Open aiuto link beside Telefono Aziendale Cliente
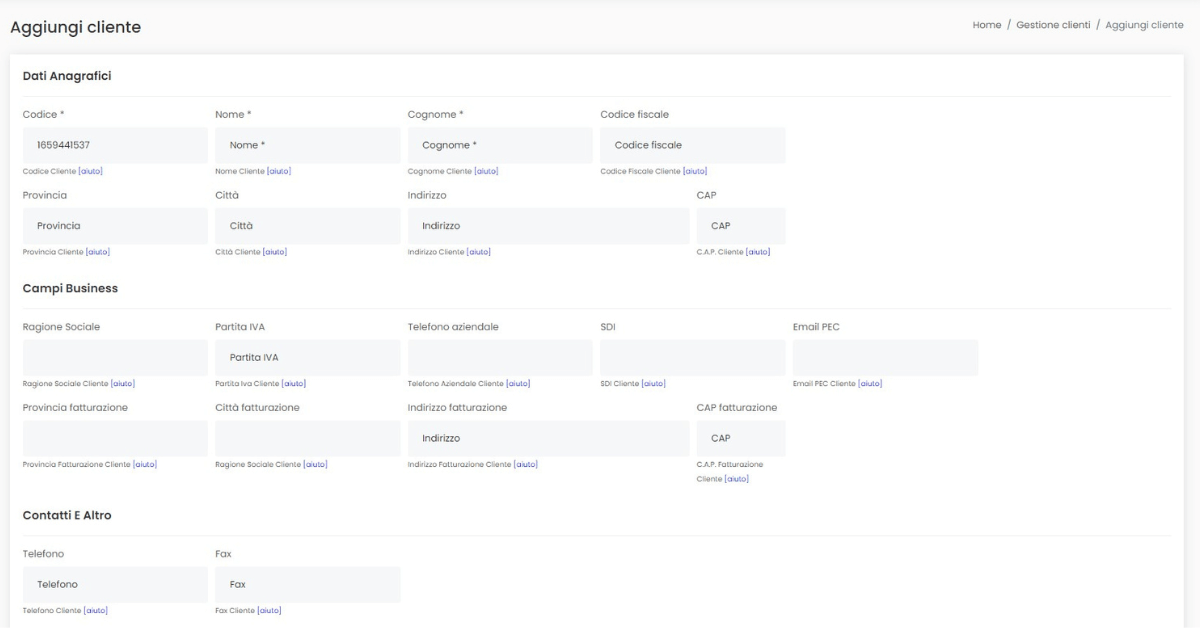The image size is (1200, 628). [518, 384]
